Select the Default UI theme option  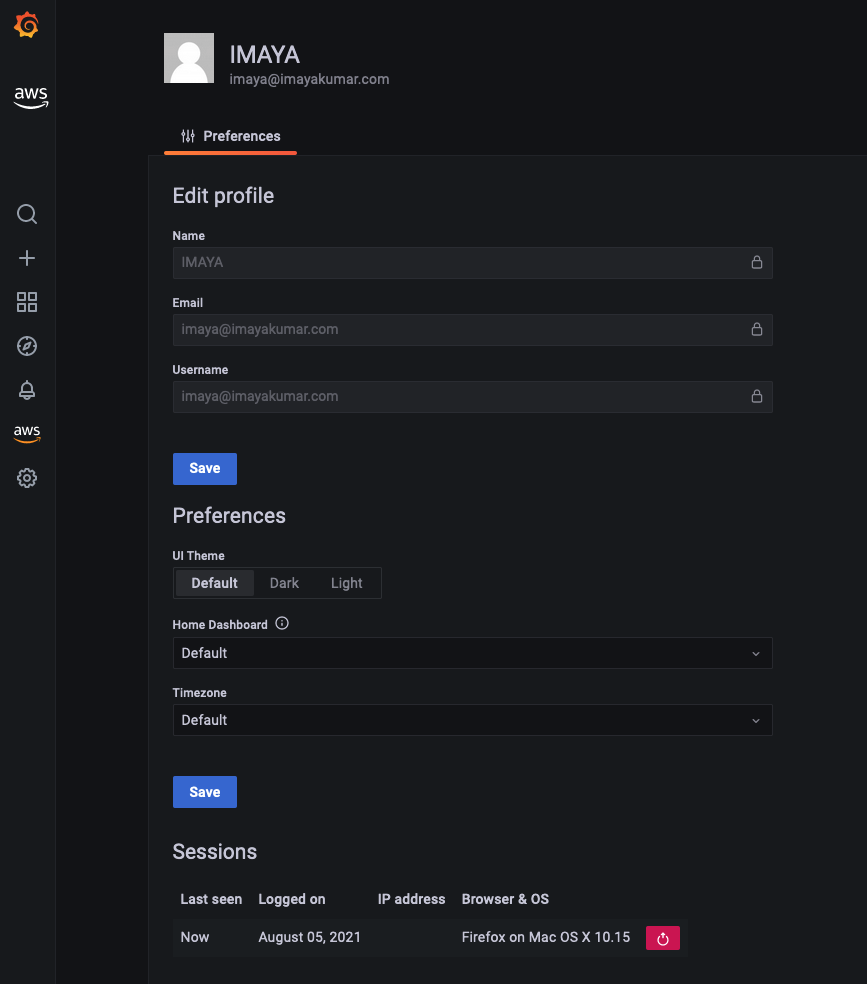tap(214, 583)
